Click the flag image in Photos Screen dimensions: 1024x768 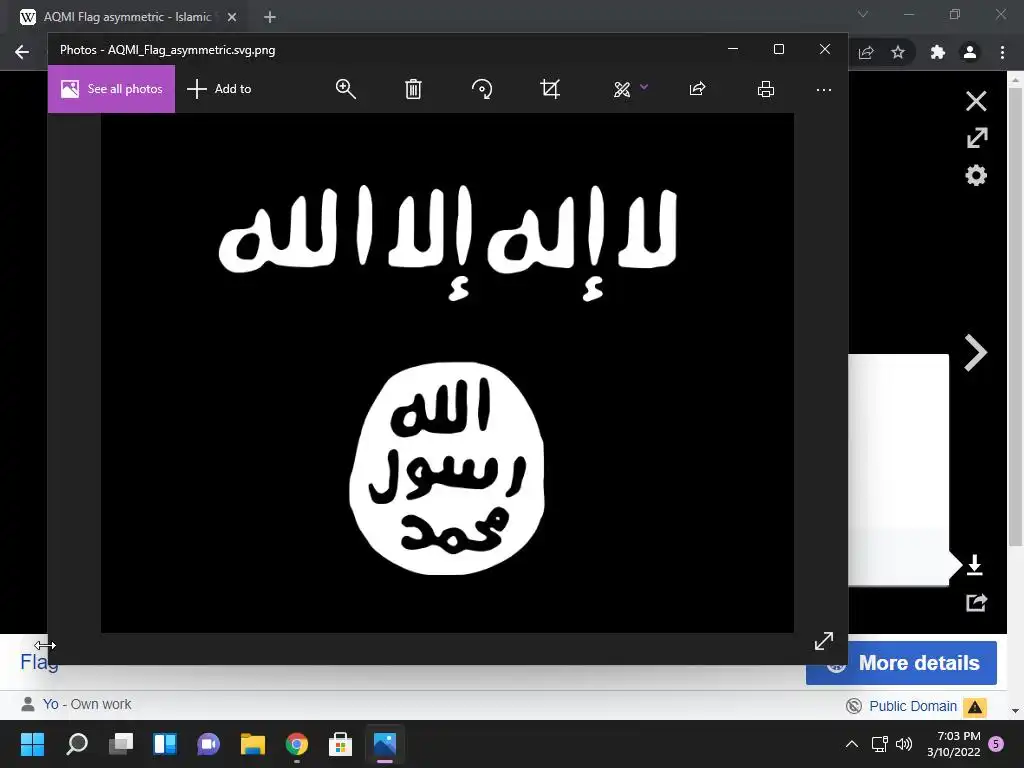coord(447,373)
